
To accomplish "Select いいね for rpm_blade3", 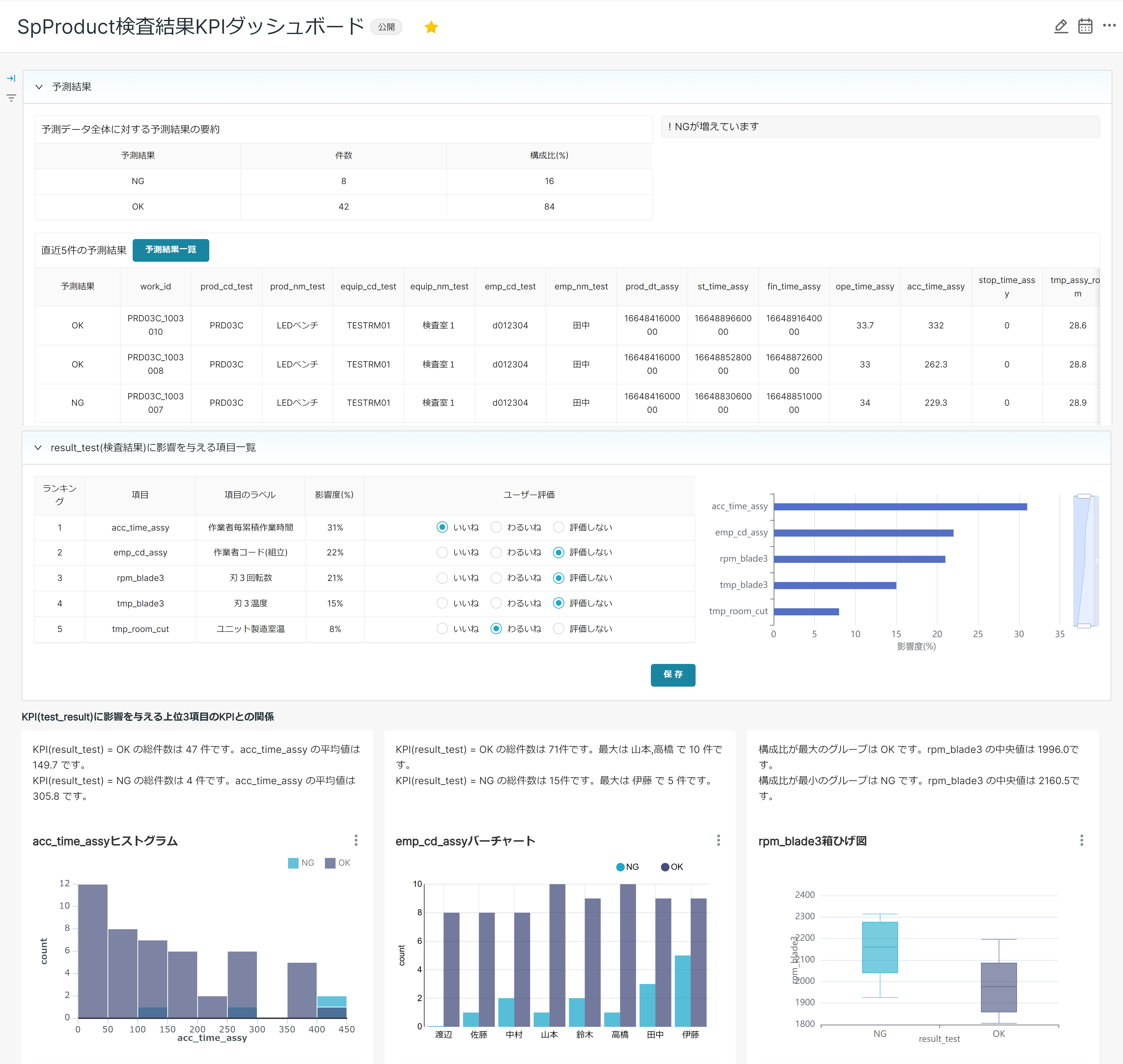I will 442,578.
